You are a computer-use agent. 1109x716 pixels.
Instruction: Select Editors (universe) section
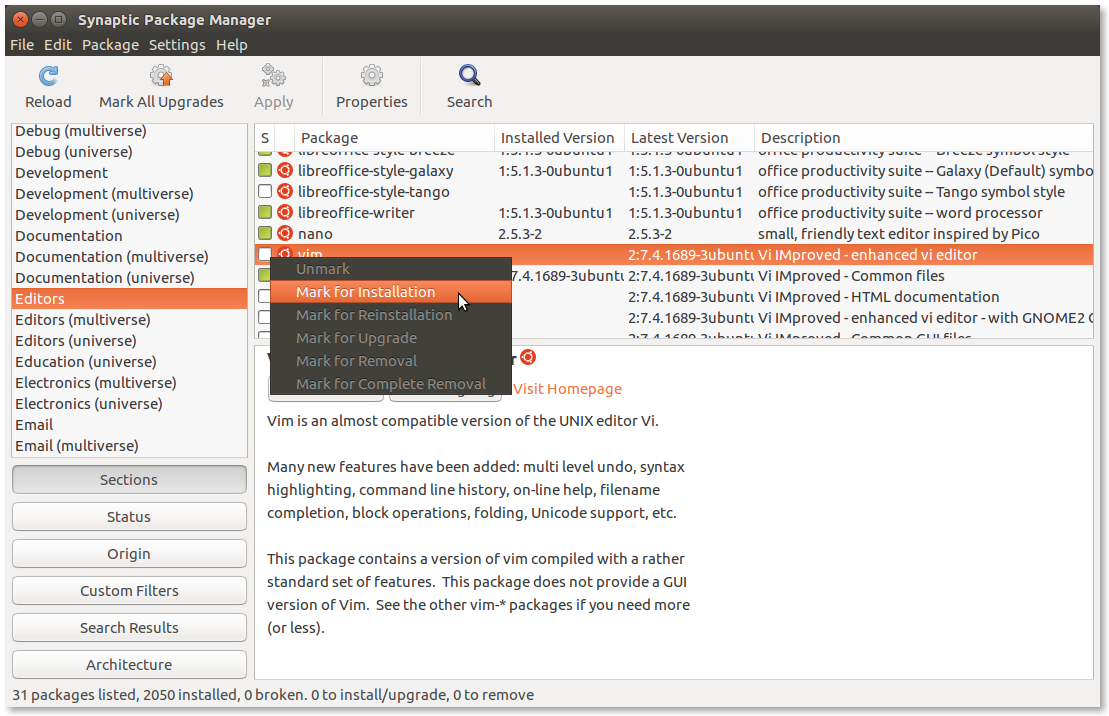(x=129, y=340)
